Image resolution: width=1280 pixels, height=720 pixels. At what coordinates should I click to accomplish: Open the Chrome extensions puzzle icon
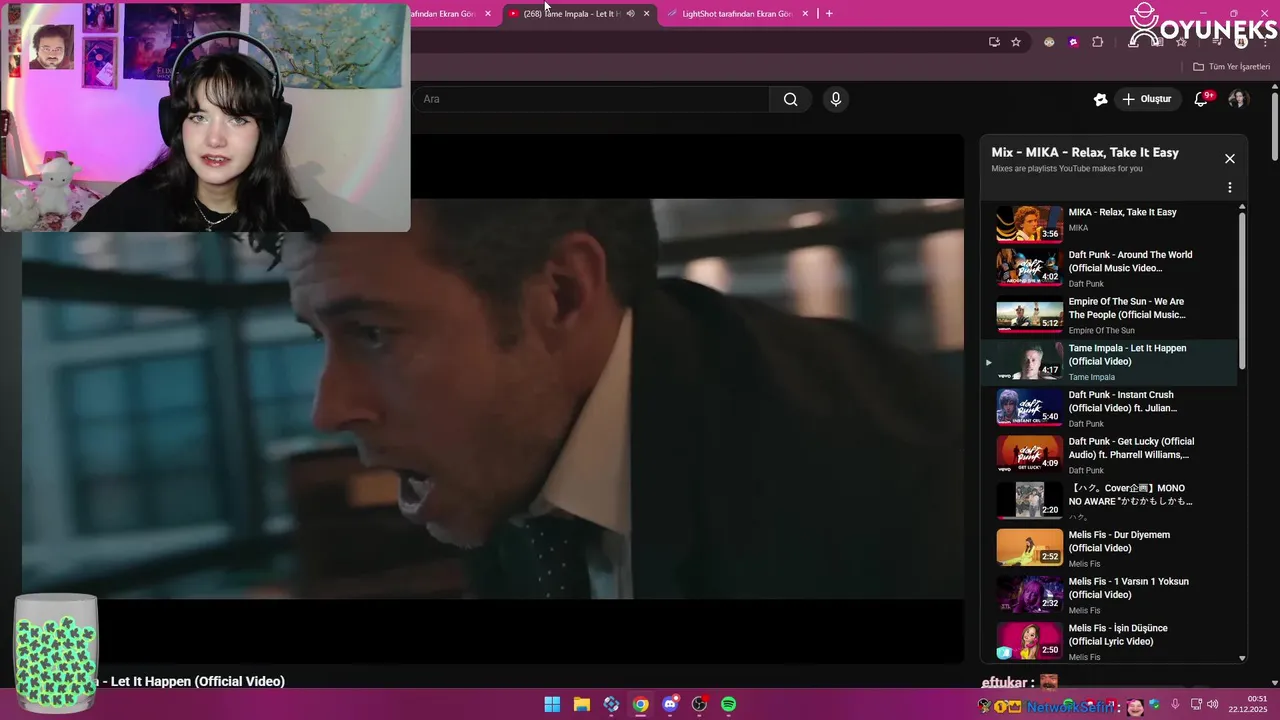coord(1098,42)
